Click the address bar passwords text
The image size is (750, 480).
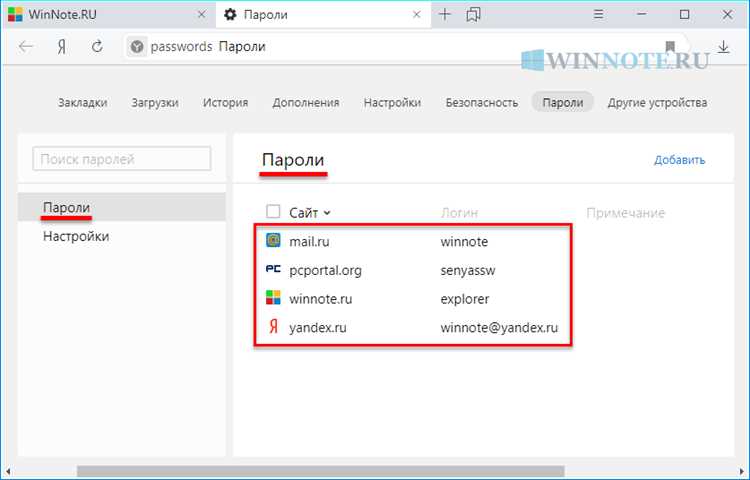181,47
